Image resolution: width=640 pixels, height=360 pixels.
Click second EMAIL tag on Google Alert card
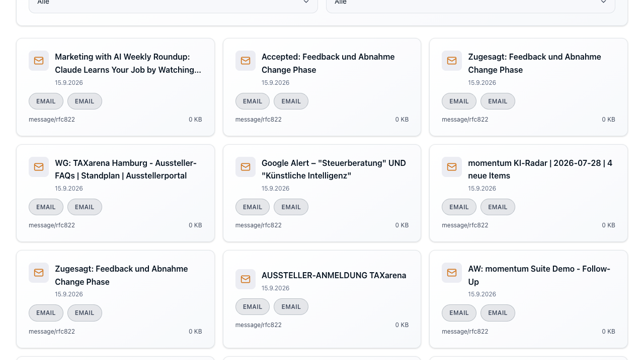[291, 207]
